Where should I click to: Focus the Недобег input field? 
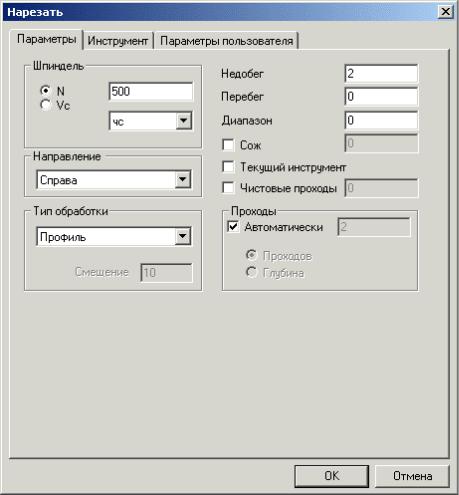[x=381, y=73]
